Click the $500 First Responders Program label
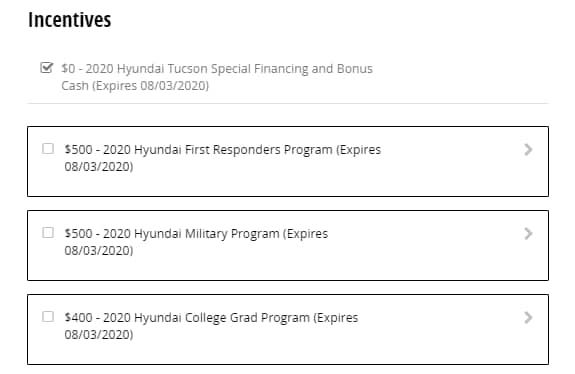This screenshot has height=374, width=575. pyautogui.click(x=223, y=158)
